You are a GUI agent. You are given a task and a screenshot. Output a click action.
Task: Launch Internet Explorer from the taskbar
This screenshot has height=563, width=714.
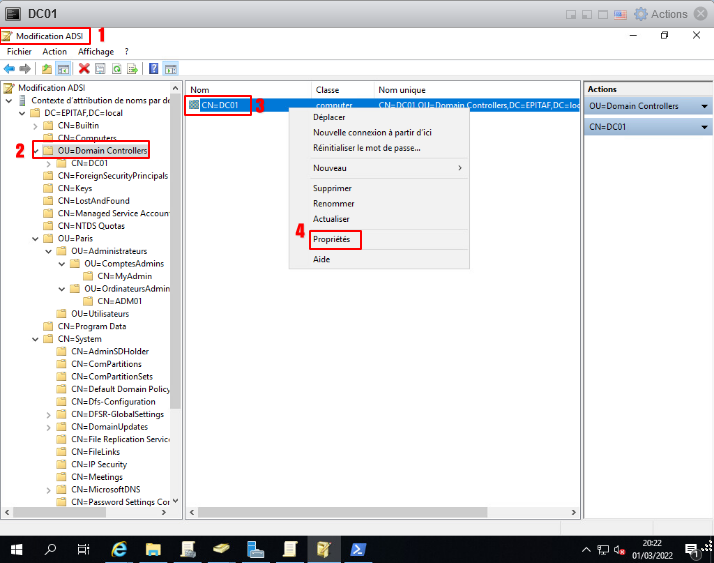[119, 549]
